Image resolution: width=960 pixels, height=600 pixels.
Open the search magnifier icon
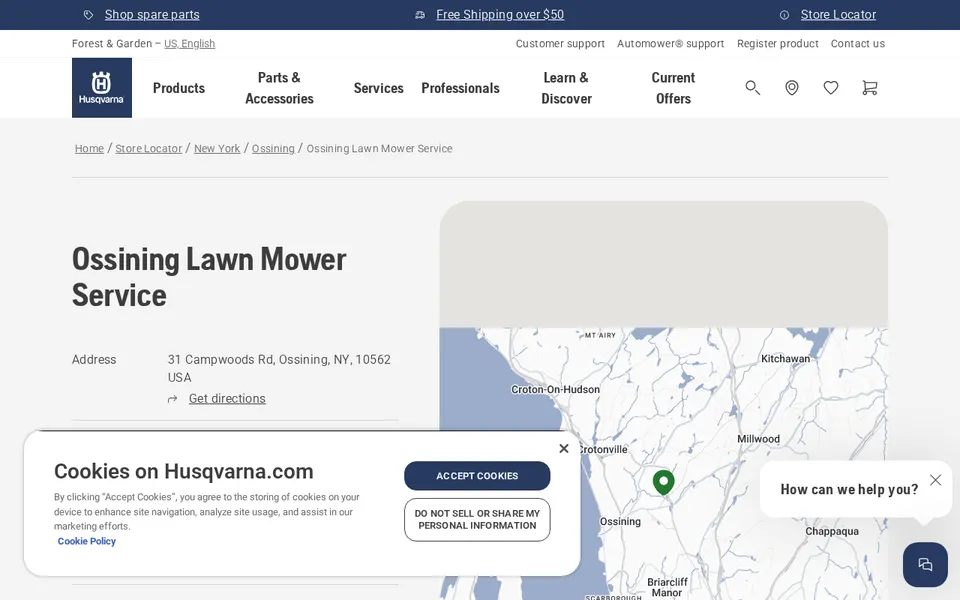[x=752, y=88]
